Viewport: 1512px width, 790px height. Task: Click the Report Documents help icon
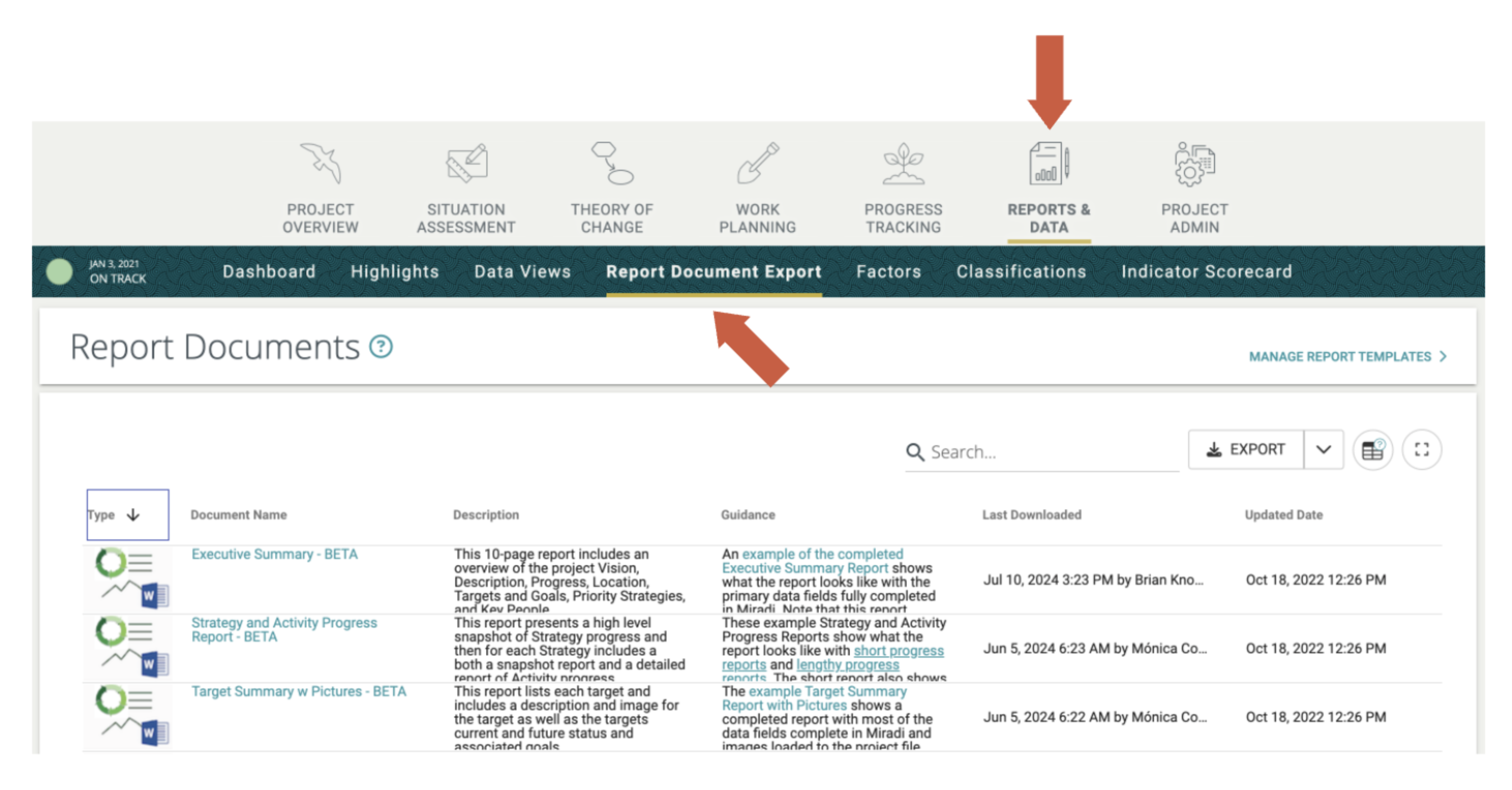[381, 346]
